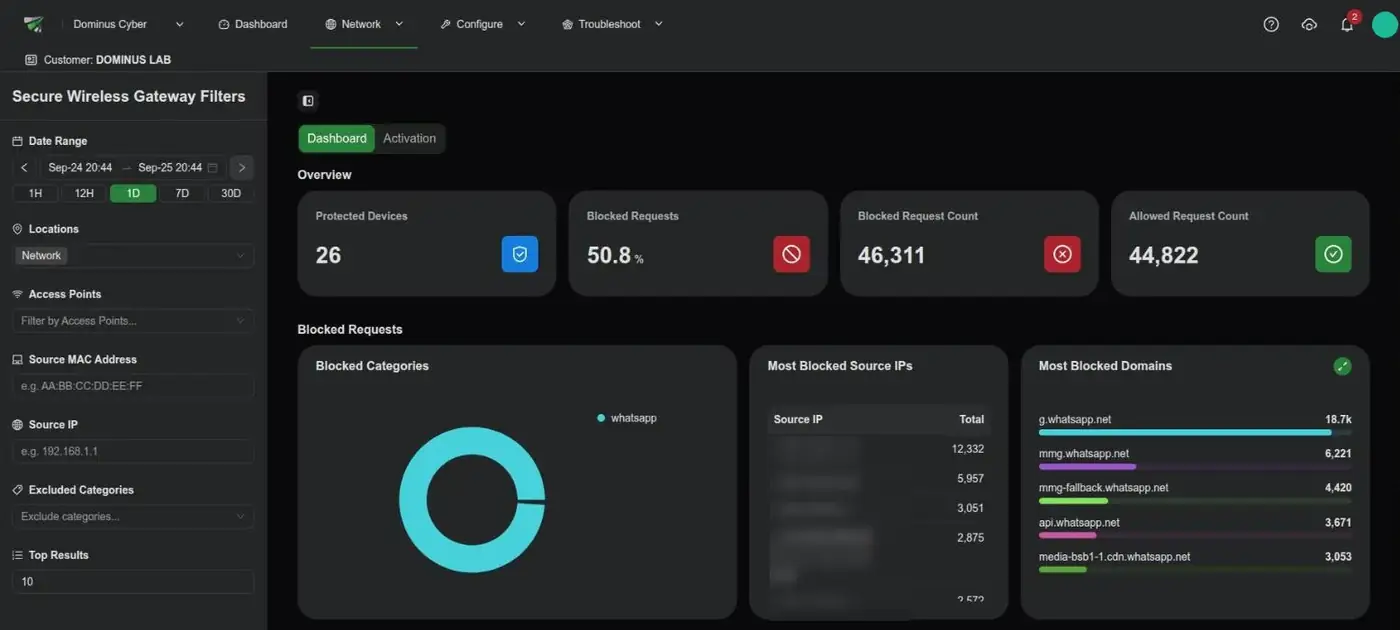The width and height of the screenshot is (1400, 630).
Task: Select the 1H time range
Action: [35, 193]
